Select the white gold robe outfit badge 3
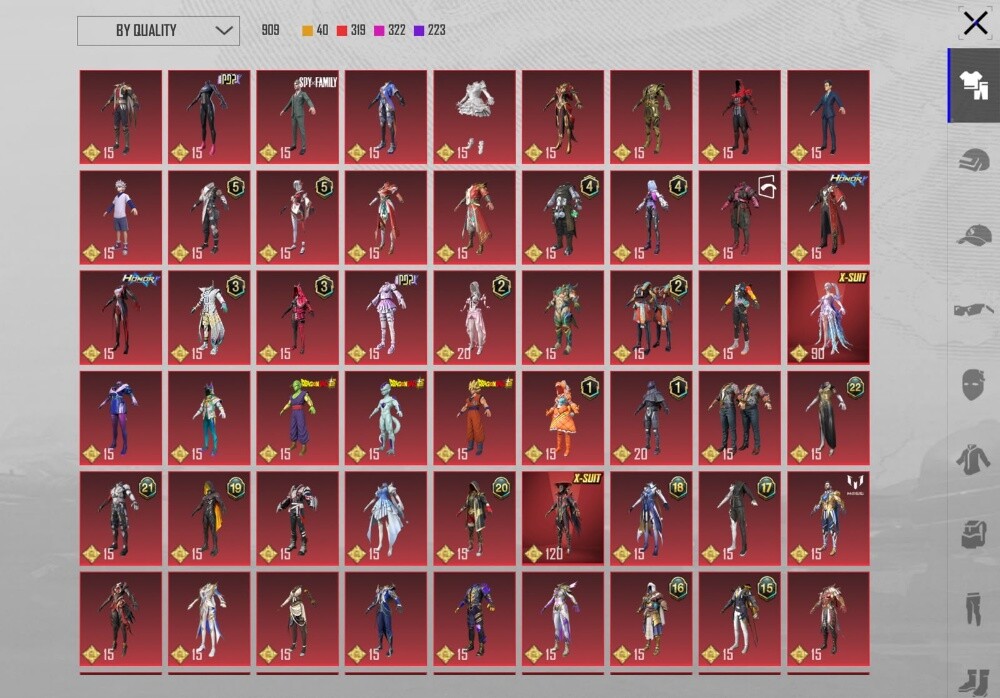 [x=209, y=318]
